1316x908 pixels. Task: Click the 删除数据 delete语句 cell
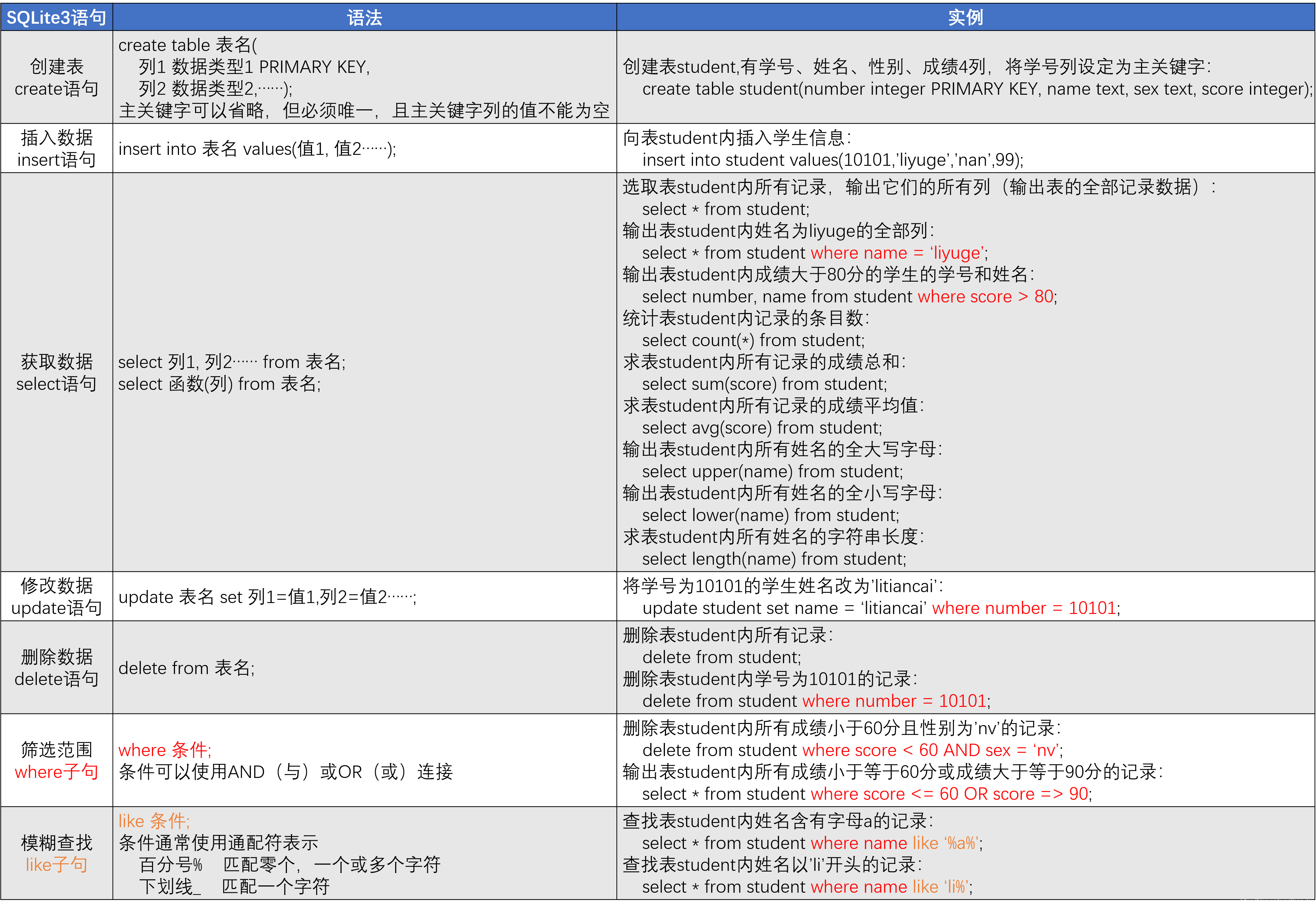pyautogui.click(x=57, y=668)
